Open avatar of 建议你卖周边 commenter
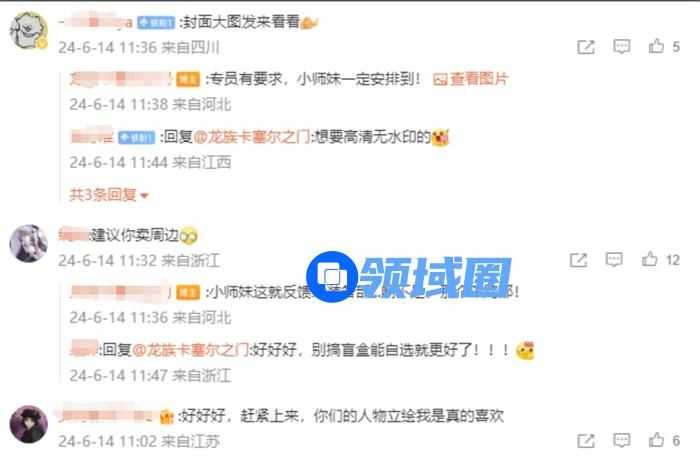This screenshot has height=456, width=700. click(x=28, y=243)
